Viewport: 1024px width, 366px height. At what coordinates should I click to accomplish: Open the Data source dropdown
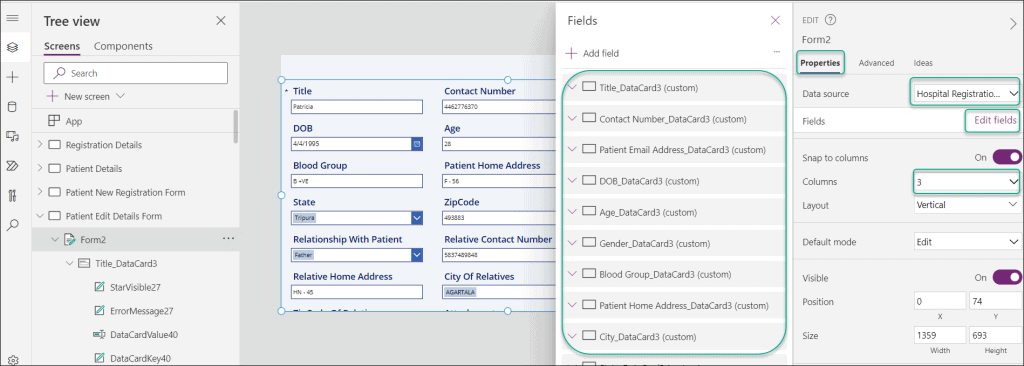pos(966,93)
